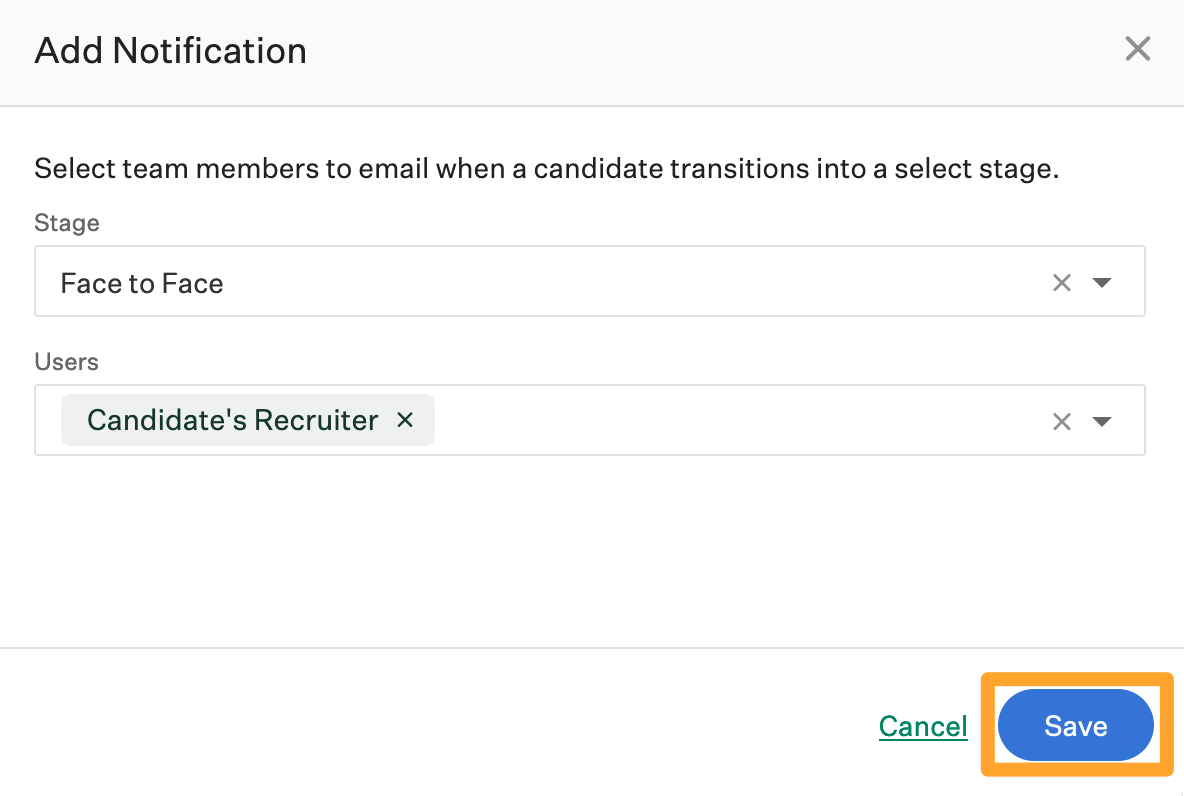Screen dimensions: 1184x796
Task: Click the header bar's blank middle area
Action: point(700,50)
